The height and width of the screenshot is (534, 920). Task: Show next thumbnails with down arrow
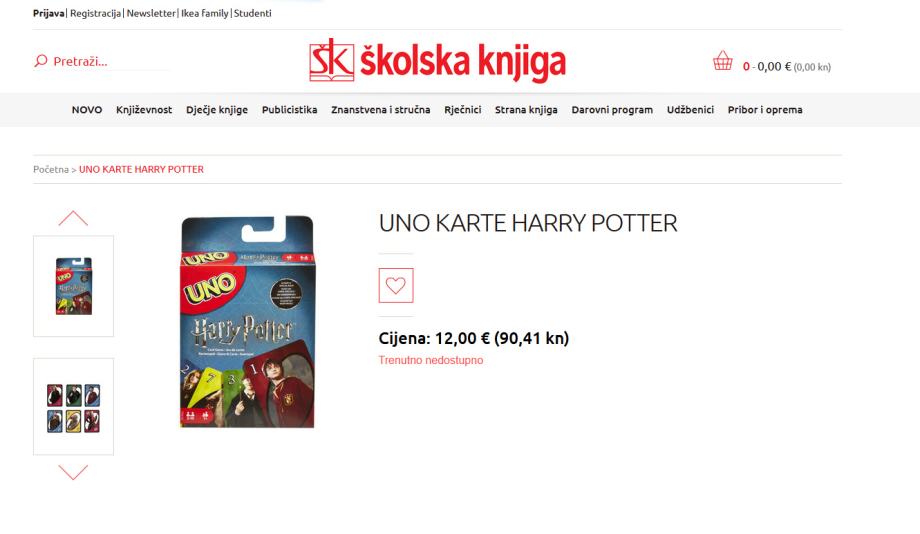click(x=73, y=472)
